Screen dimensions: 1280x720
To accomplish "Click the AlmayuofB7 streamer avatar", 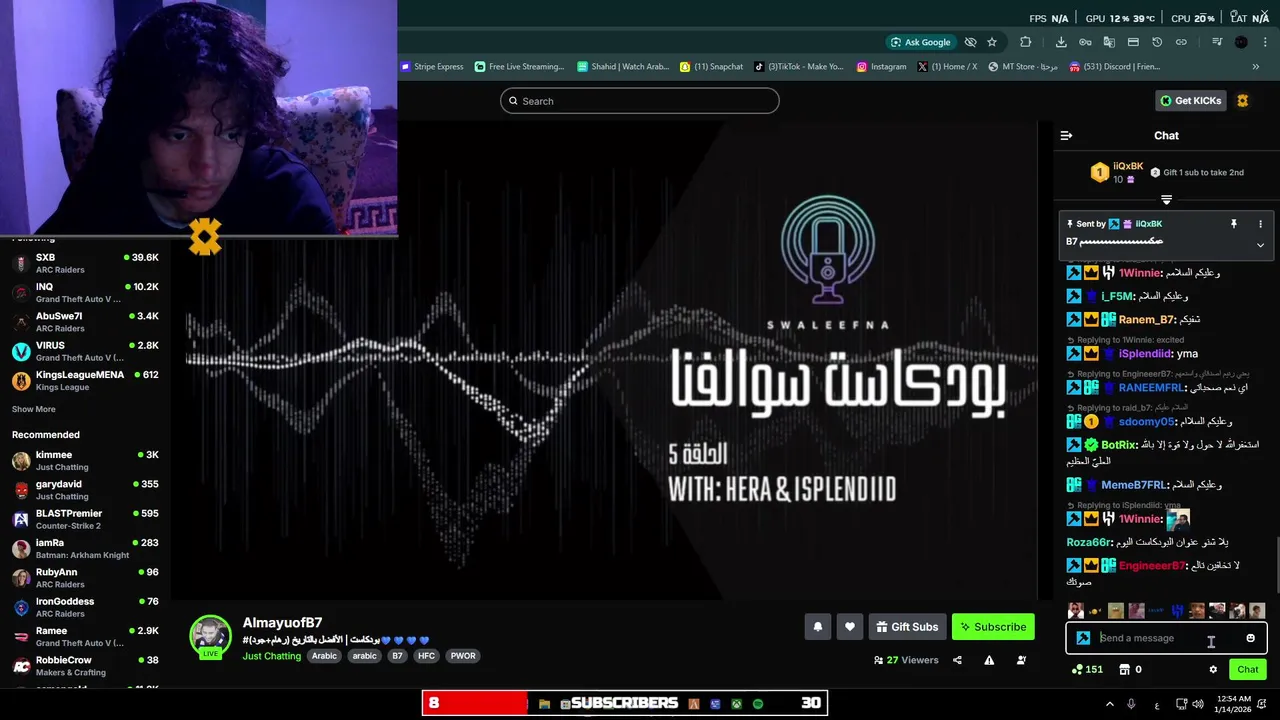I will pyautogui.click(x=210, y=637).
